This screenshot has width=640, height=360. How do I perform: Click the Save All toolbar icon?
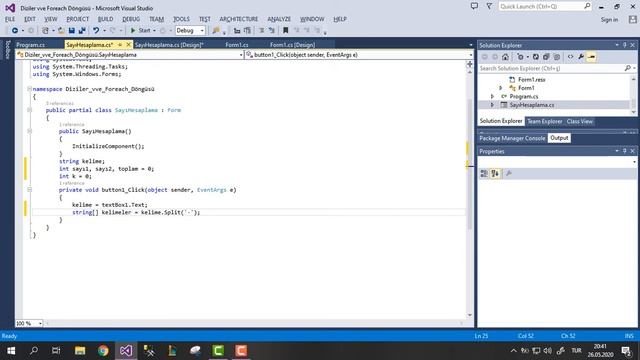(82, 31)
